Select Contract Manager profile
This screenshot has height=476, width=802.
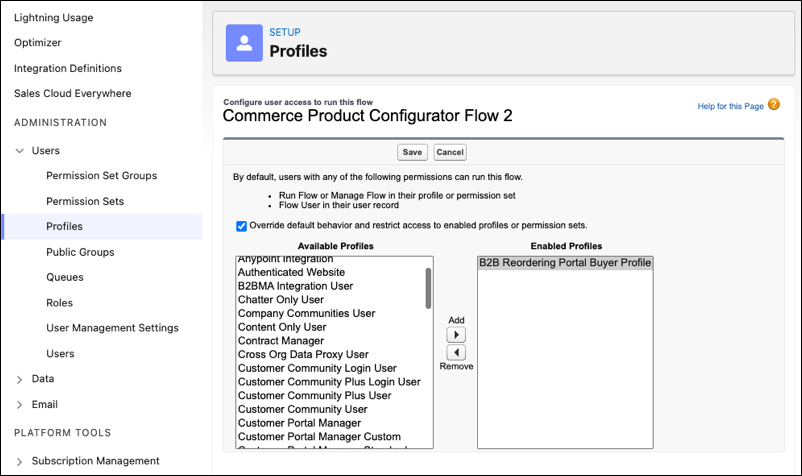click(281, 341)
